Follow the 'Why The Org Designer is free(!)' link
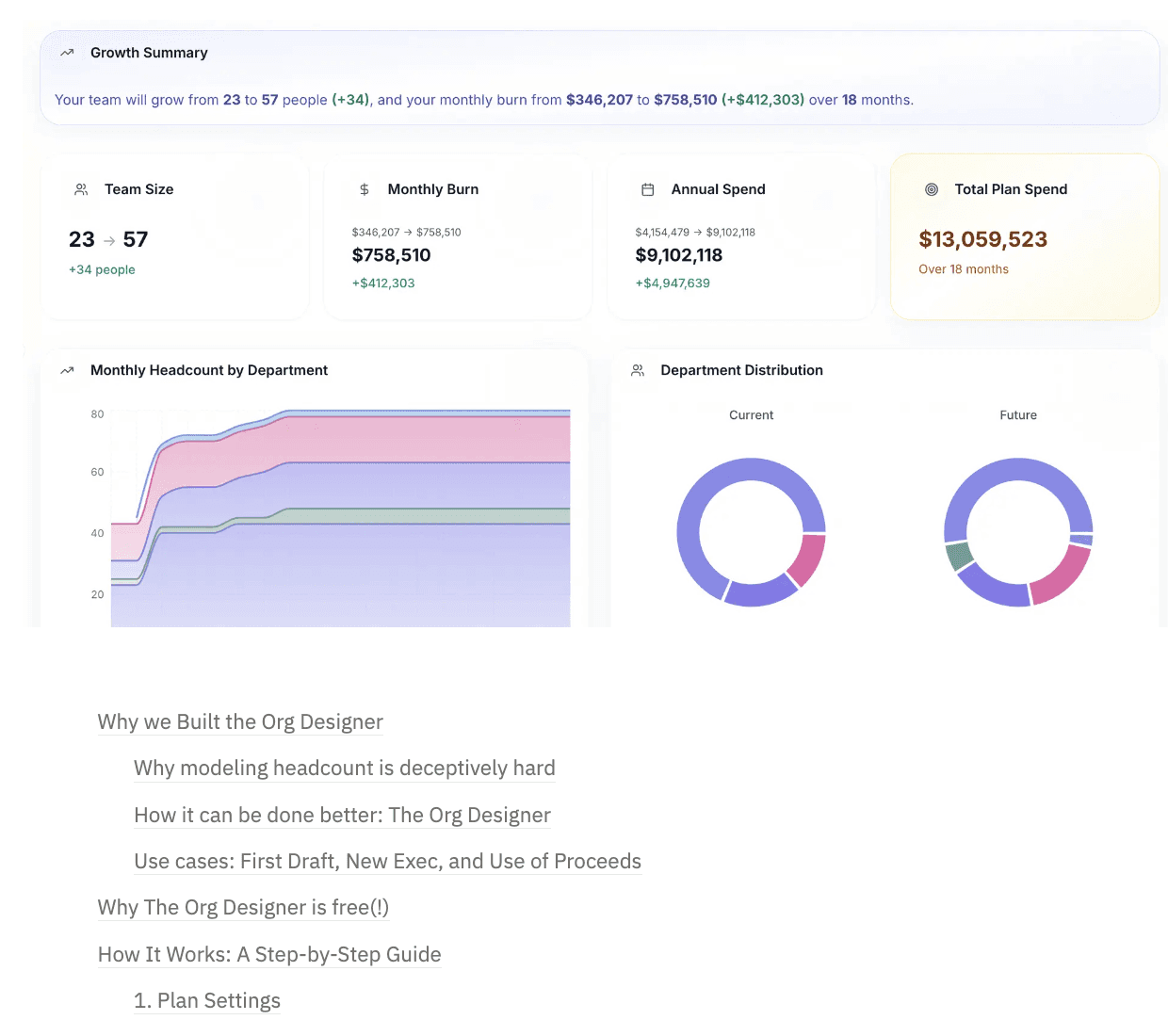 pyautogui.click(x=243, y=907)
